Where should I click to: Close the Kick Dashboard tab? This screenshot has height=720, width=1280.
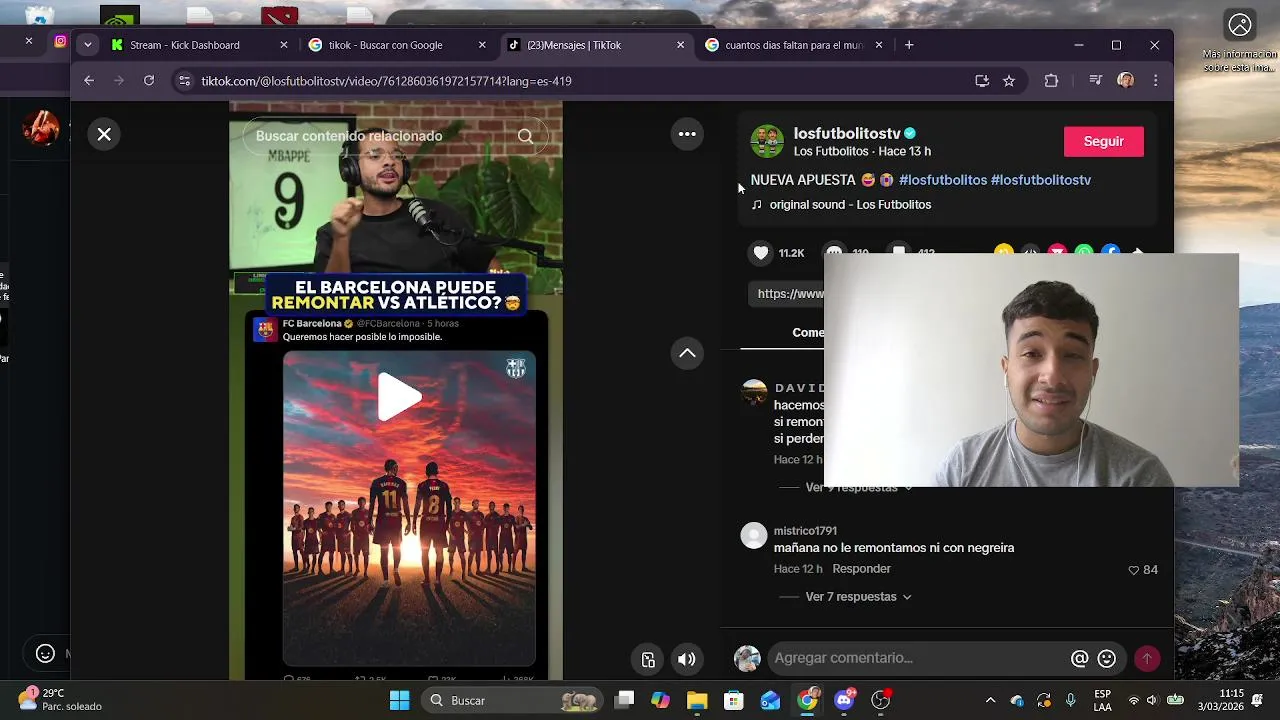(284, 45)
